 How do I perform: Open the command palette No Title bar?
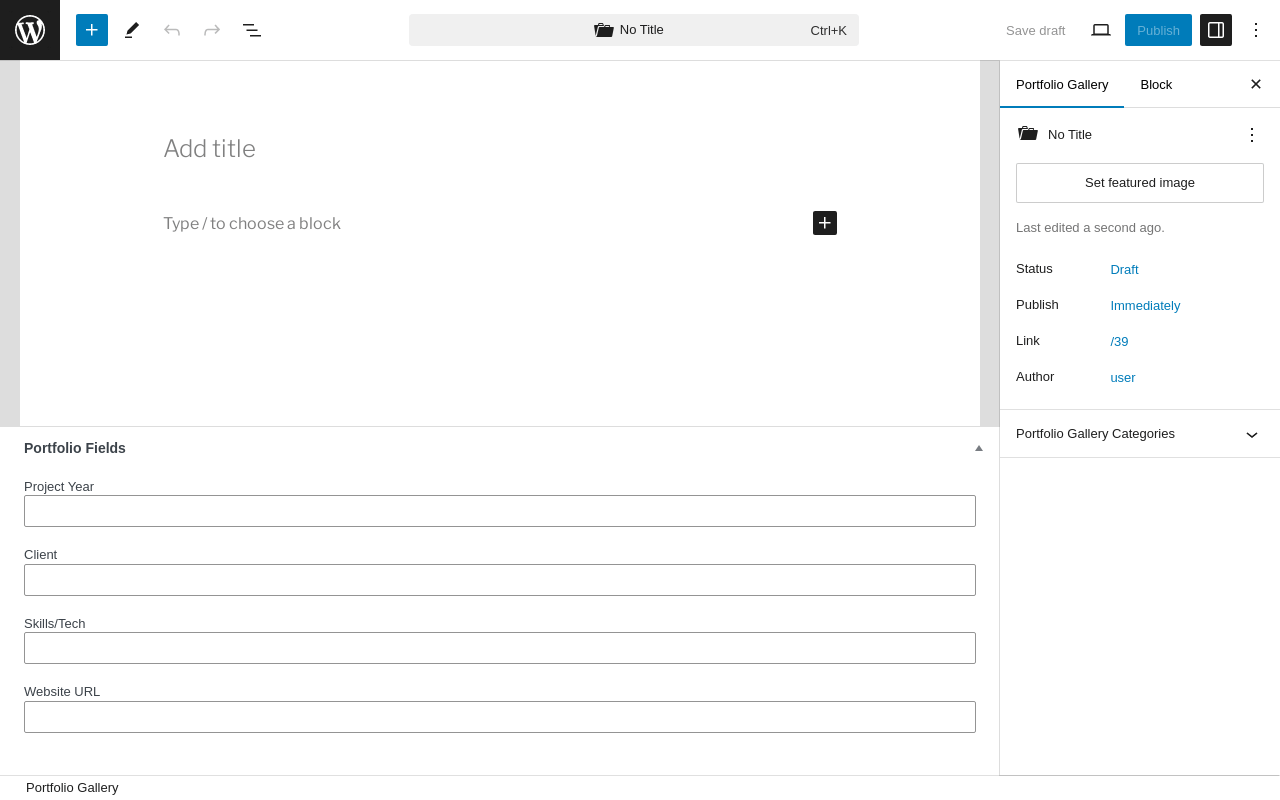pos(634,30)
